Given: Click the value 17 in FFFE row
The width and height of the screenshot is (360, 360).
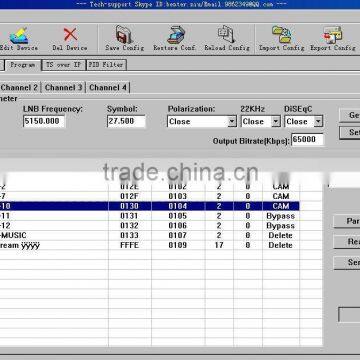Looking at the screenshot, I should [x=219, y=245].
